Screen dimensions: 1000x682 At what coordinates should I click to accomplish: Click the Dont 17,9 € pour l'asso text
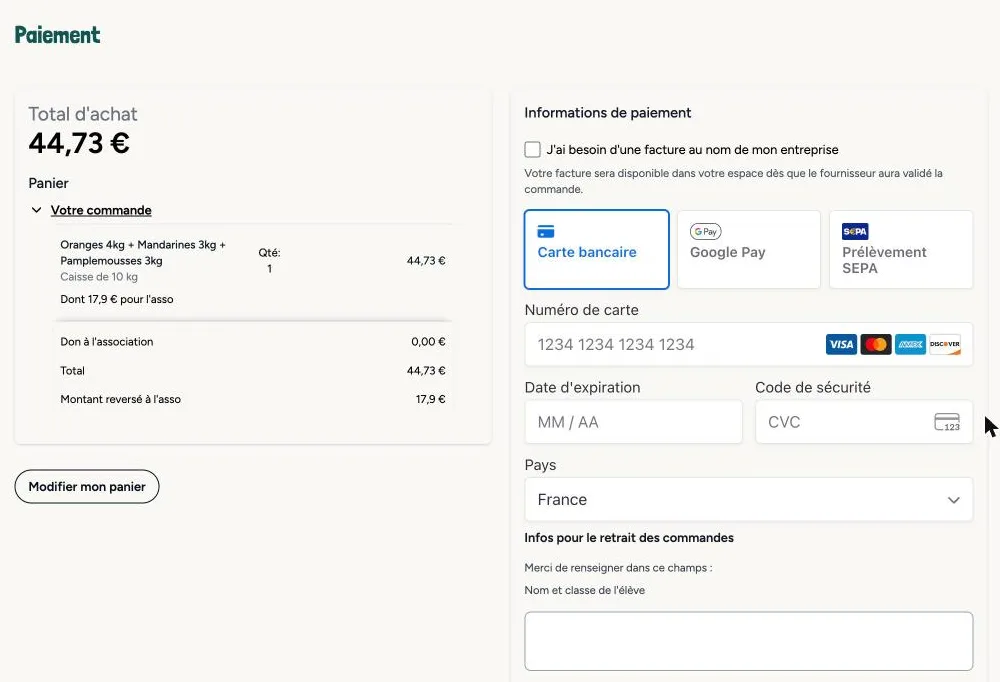tap(117, 299)
